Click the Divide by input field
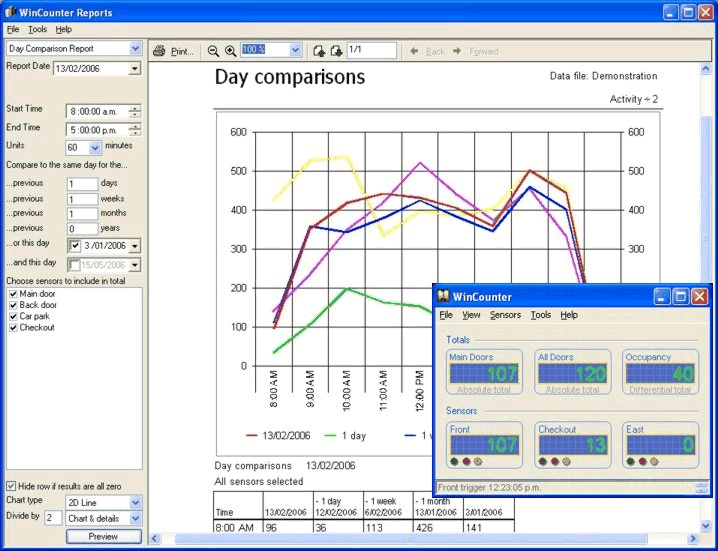Viewport: 718px width, 551px height. 53,518
